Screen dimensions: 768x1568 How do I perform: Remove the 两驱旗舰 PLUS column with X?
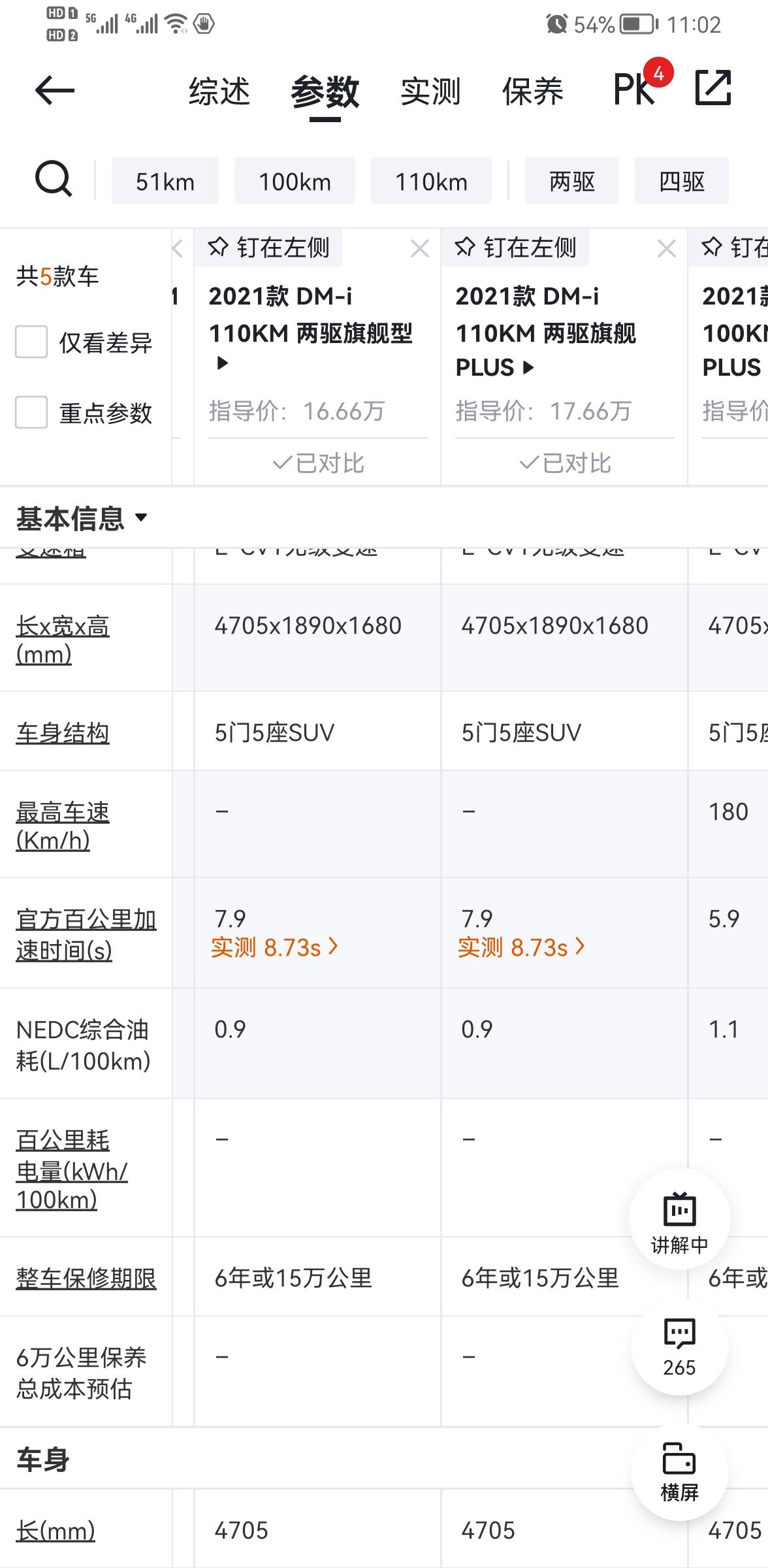point(667,248)
